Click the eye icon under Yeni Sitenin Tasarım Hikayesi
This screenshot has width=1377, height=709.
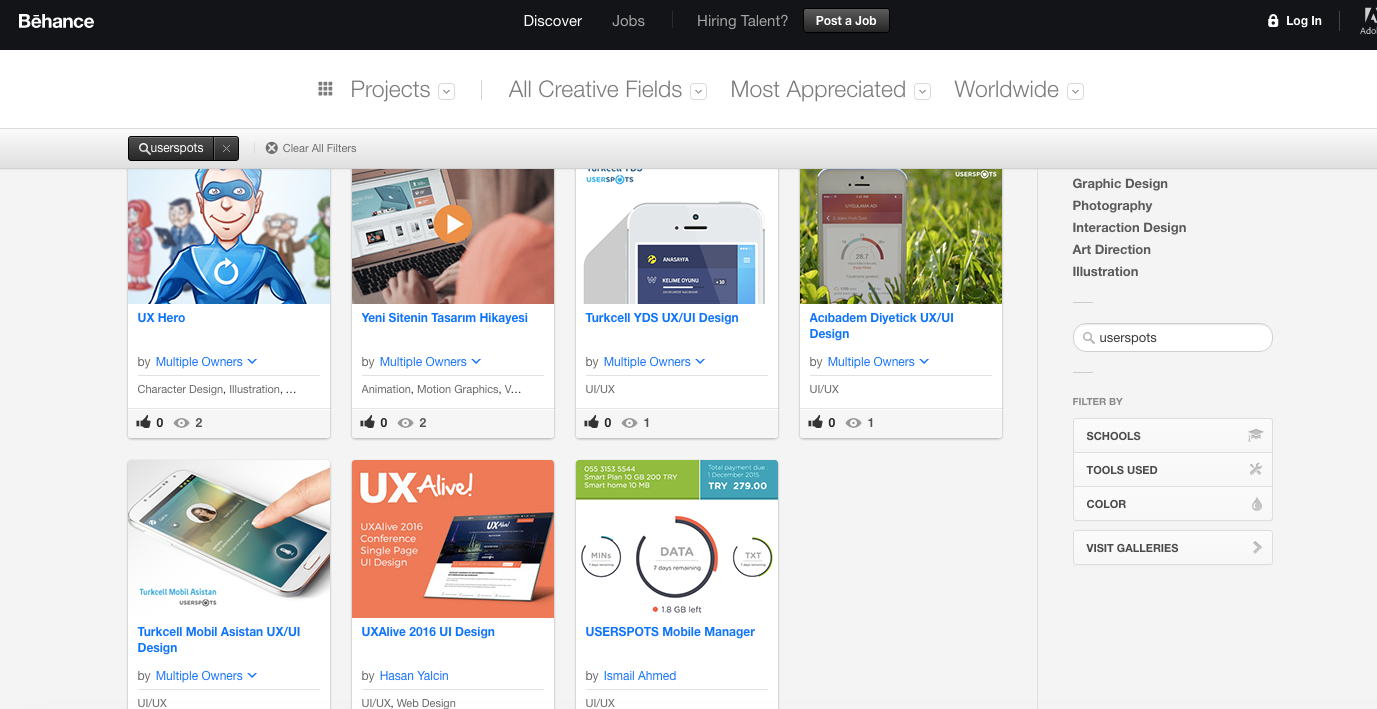(406, 423)
